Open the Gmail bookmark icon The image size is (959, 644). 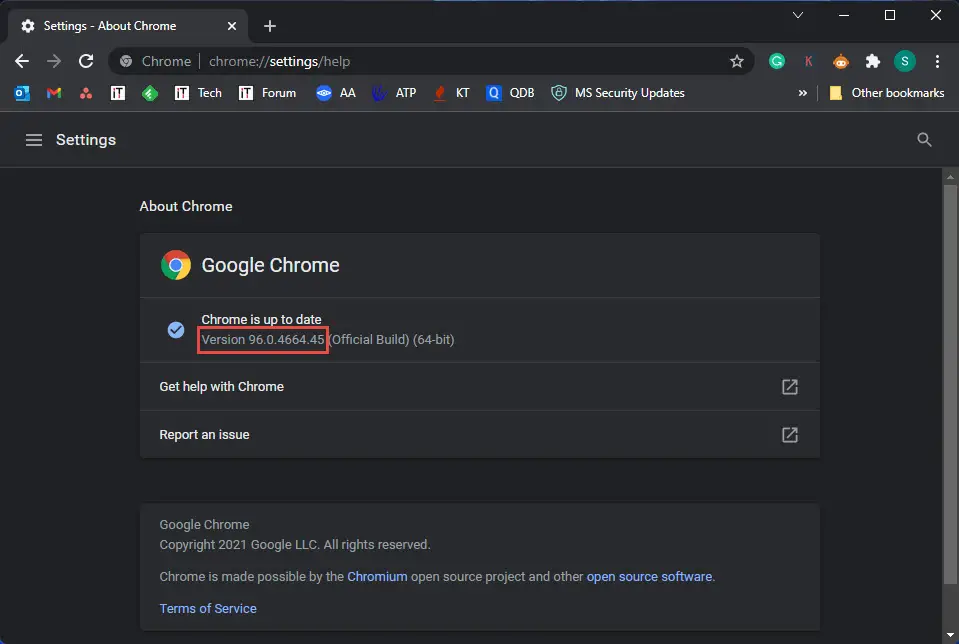click(x=54, y=93)
